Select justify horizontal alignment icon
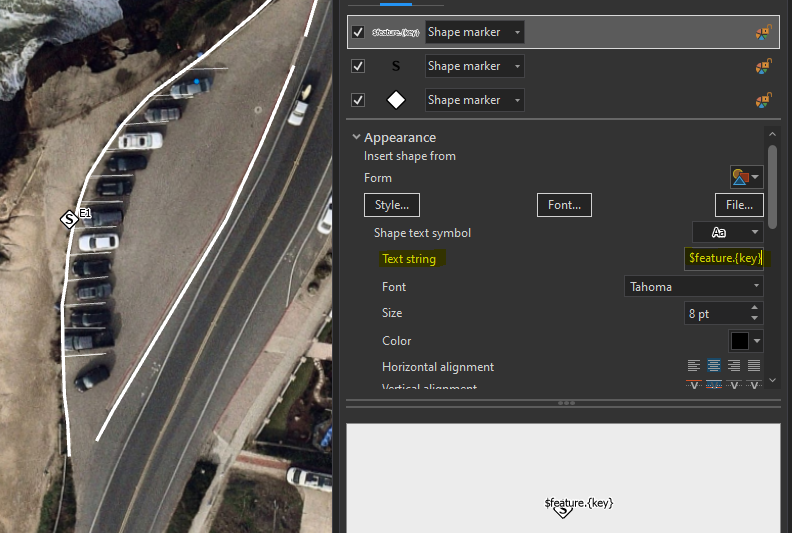The height and width of the screenshot is (533, 792). pyautogui.click(x=754, y=365)
